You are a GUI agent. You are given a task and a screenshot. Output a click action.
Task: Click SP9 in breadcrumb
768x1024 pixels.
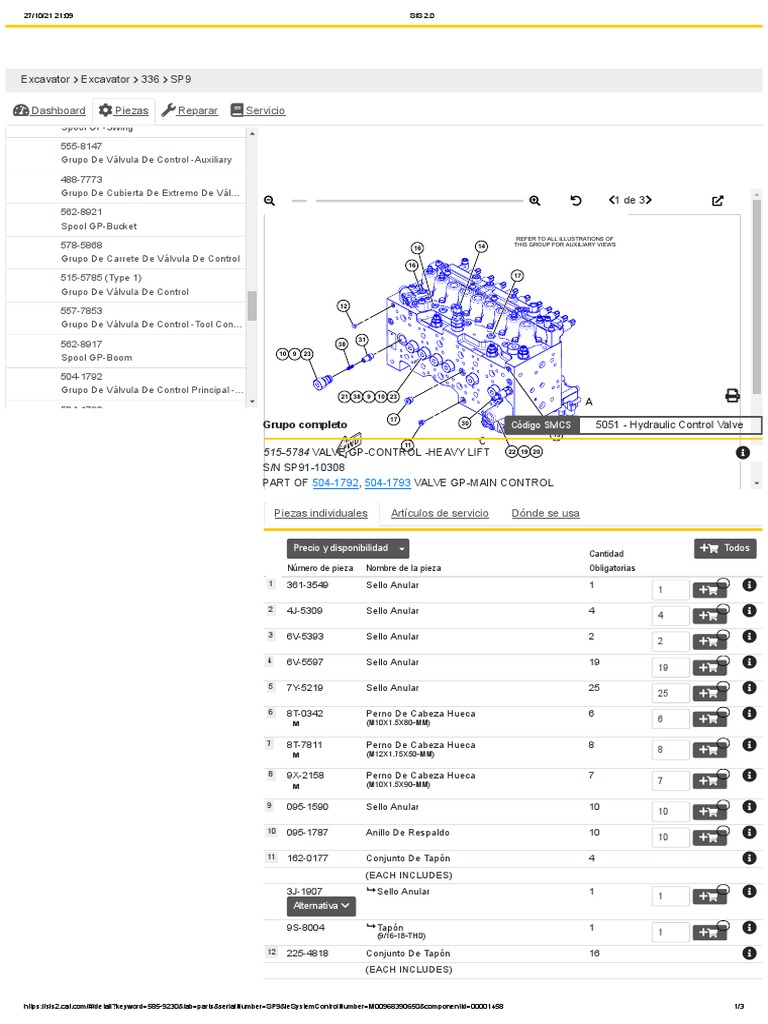click(x=181, y=79)
